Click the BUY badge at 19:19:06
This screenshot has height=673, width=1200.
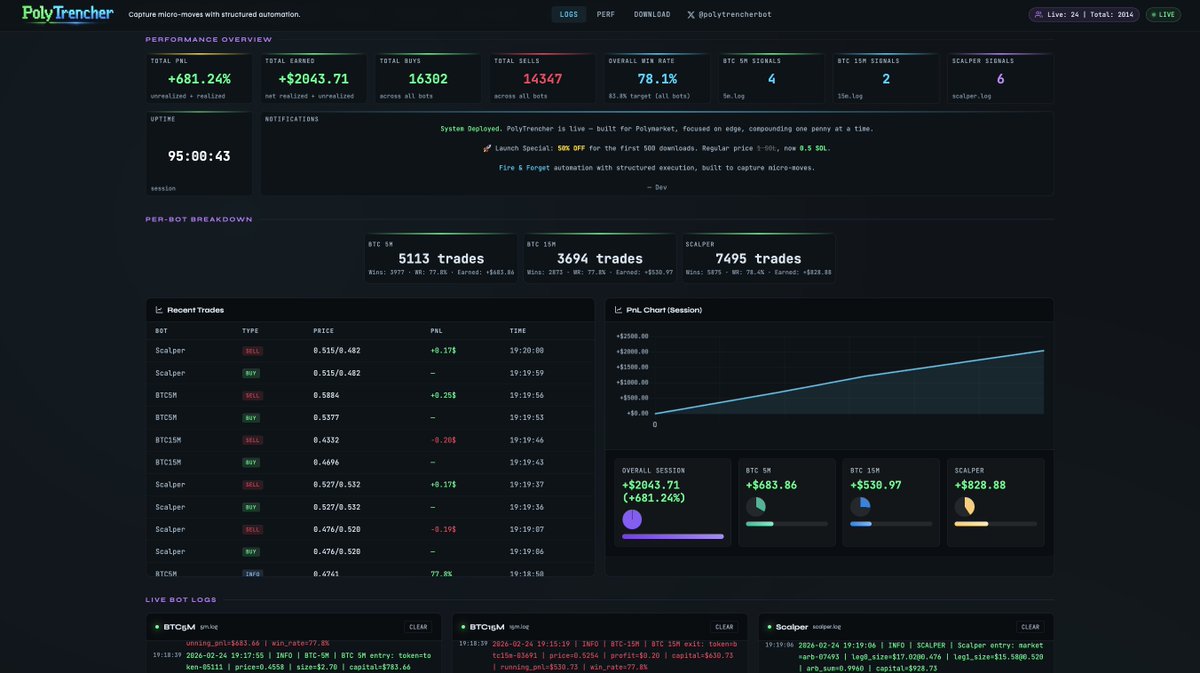[x=251, y=552]
